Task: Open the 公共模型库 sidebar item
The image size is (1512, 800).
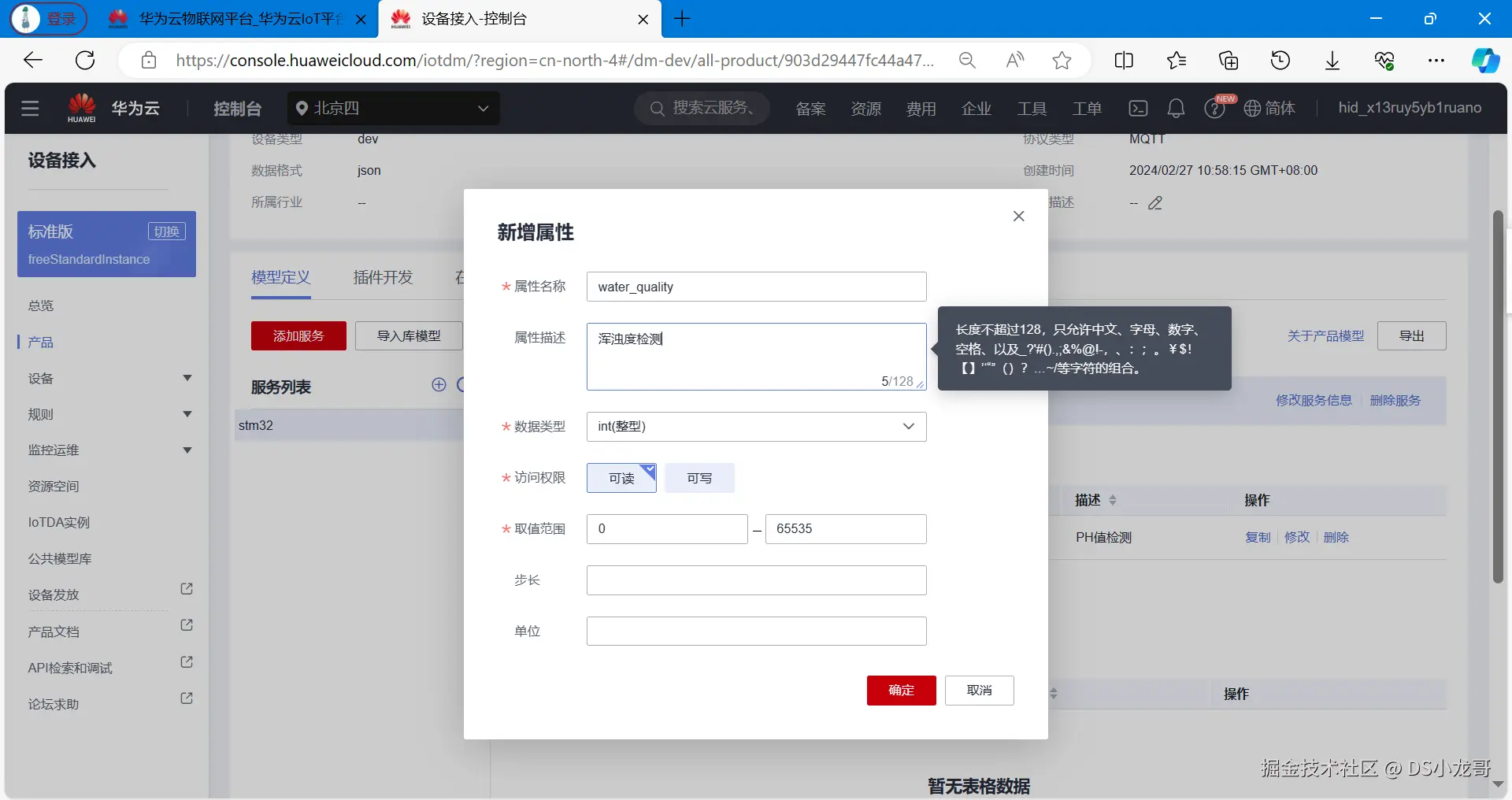Action: coord(60,559)
